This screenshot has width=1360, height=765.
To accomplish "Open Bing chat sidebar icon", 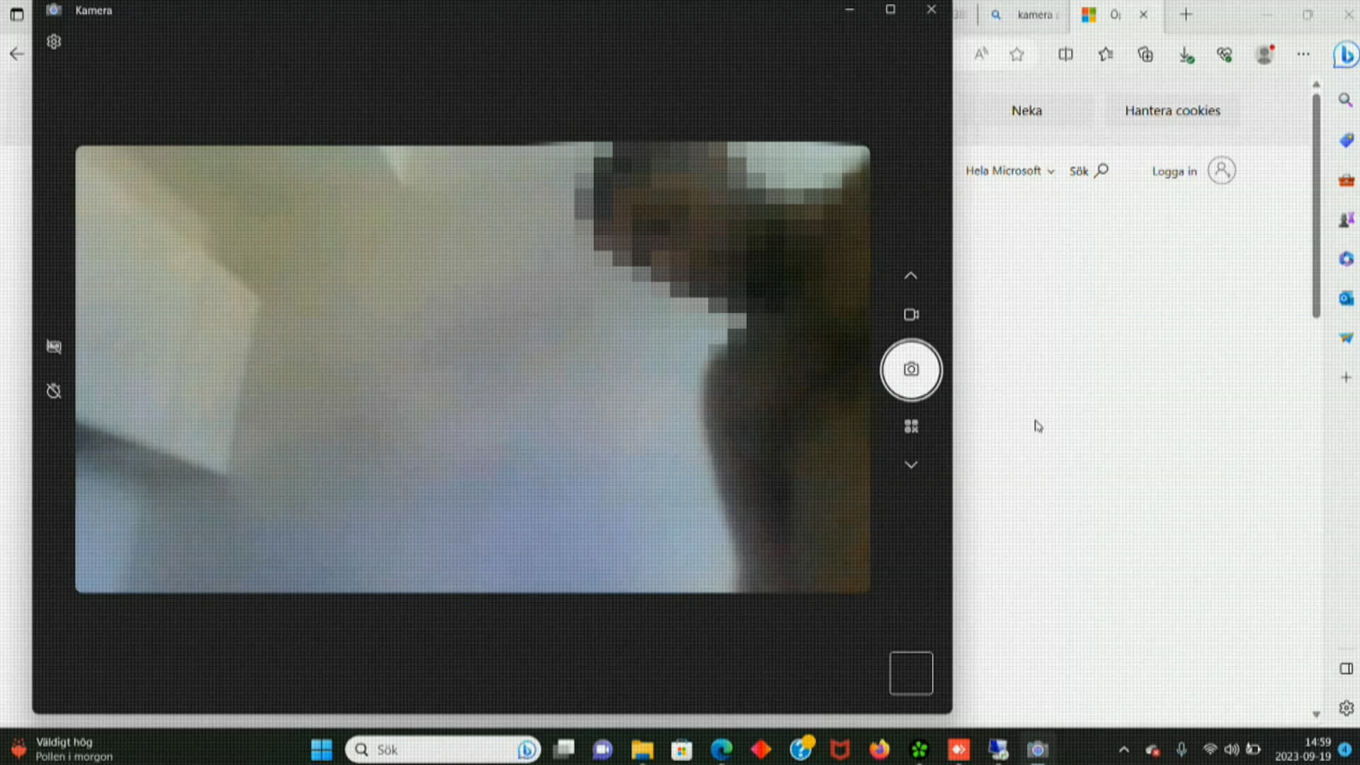I will click(x=1345, y=56).
